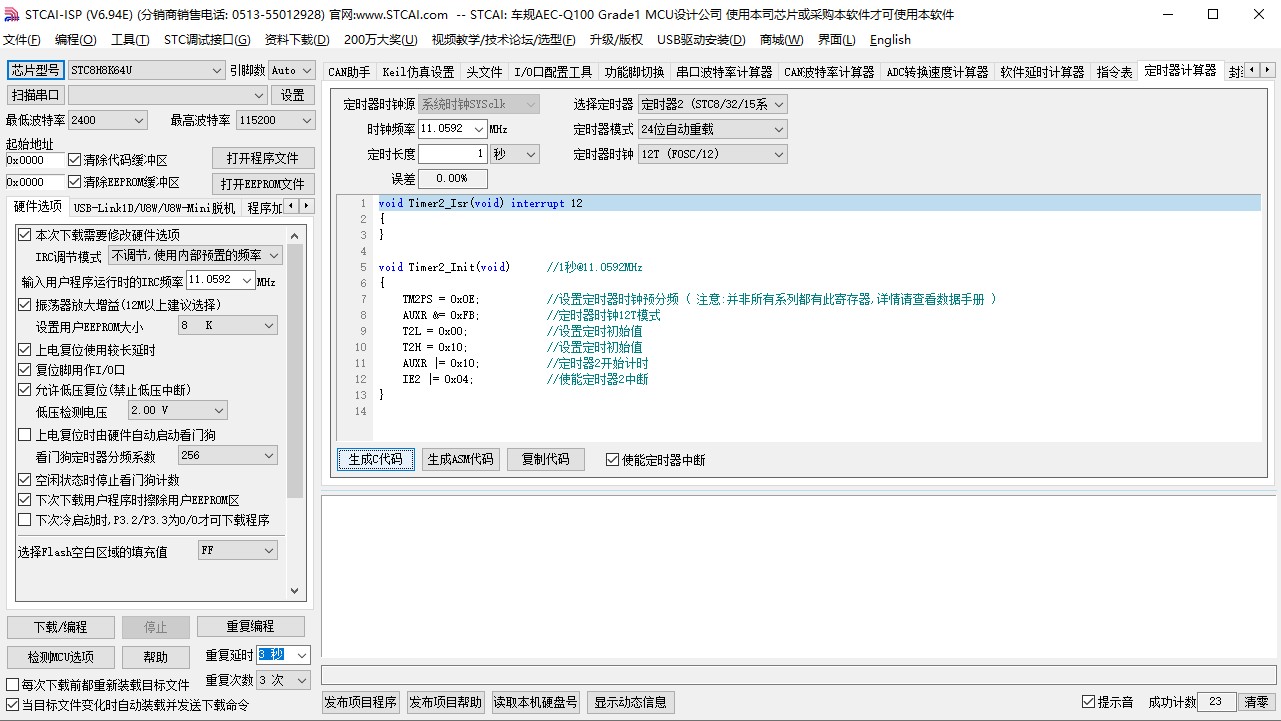This screenshot has height=721, width=1281.
Task: Enable '上电复位时由硬件自动启动看门狗'
Action: point(25,435)
